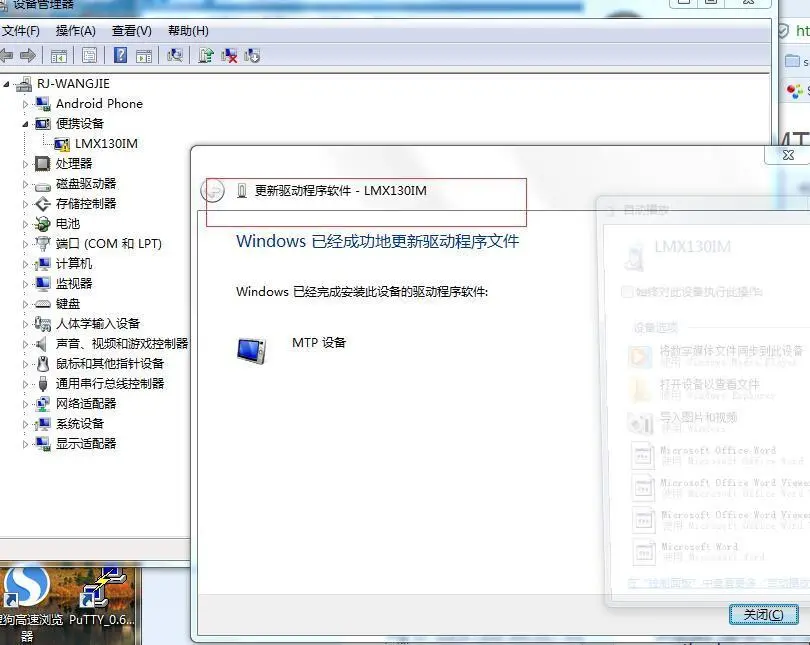Screen dimensions: 810x645
Task: Collapse the RJ-WANGJIE root node
Action: (6, 84)
